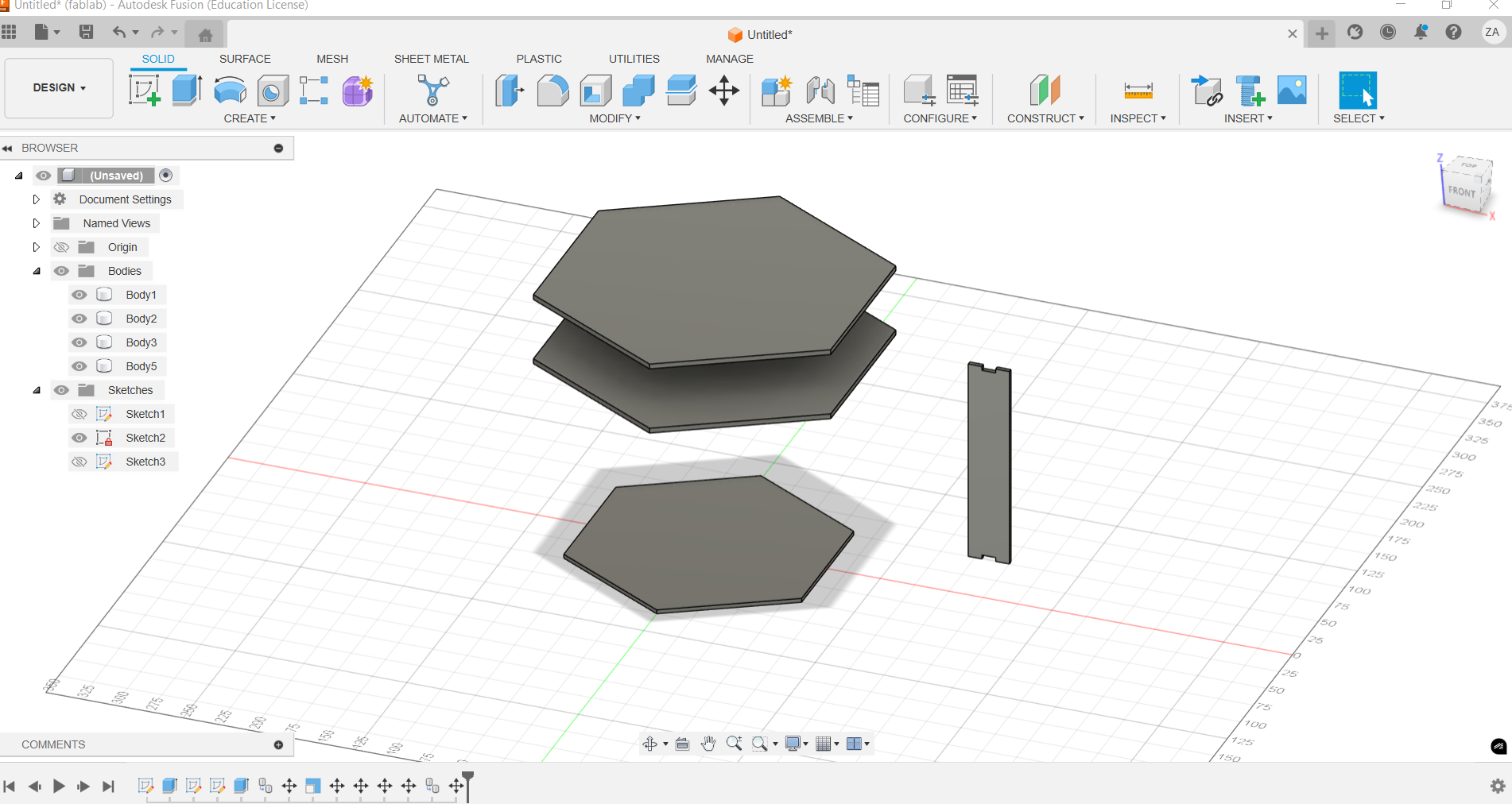
Task: Open the Automate tool icon
Action: point(433,91)
